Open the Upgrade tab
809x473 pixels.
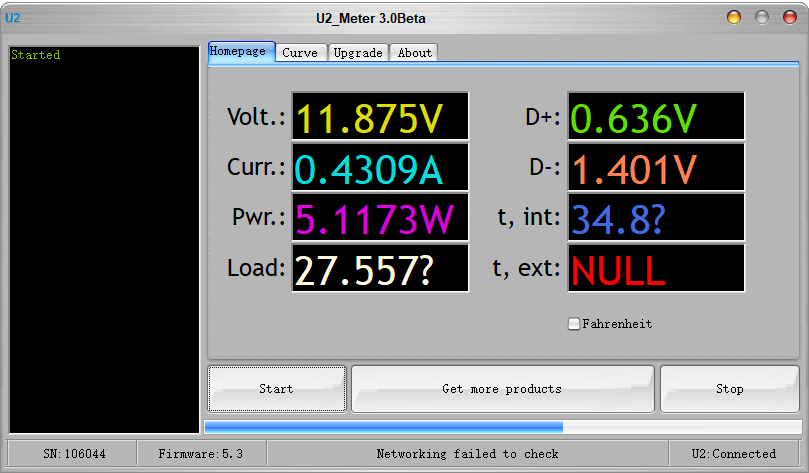[x=358, y=53]
